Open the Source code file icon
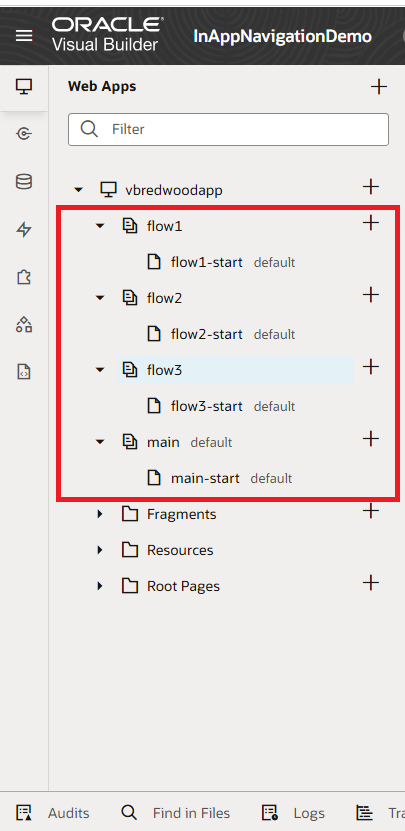Screen dimensions: 405x831 (x=24, y=372)
